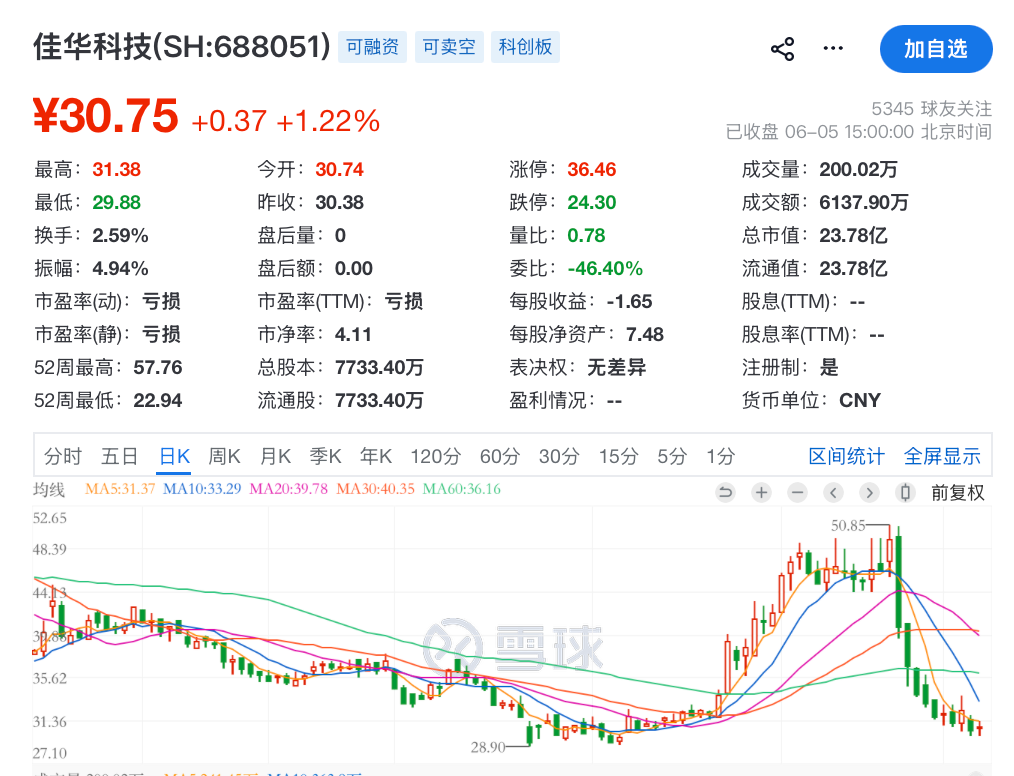
Task: Click the 可融资 tag
Action: click(372, 47)
